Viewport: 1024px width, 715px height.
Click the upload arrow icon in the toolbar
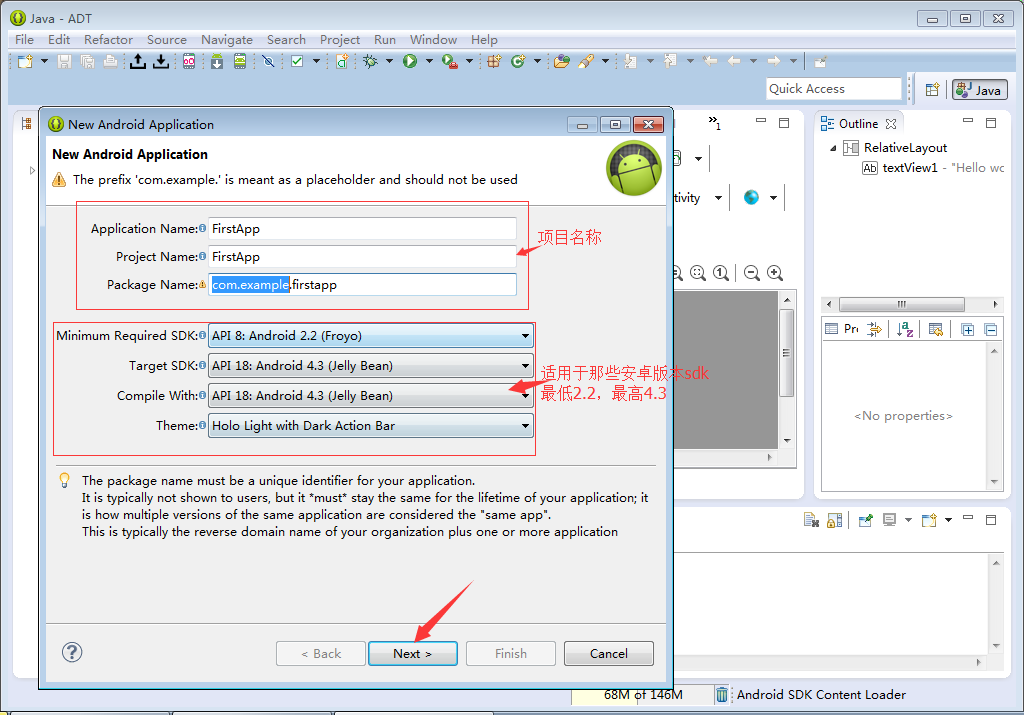pyautogui.click(x=138, y=62)
